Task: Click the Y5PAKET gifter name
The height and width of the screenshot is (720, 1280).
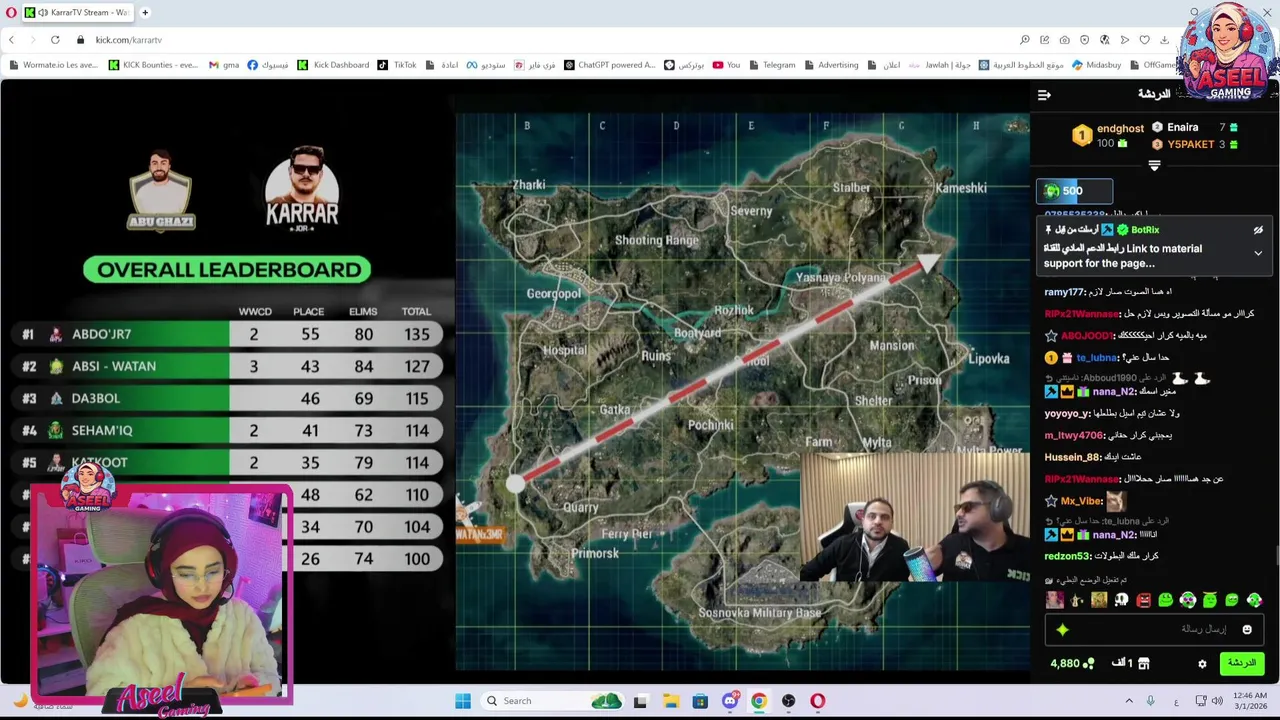Action: point(1190,145)
